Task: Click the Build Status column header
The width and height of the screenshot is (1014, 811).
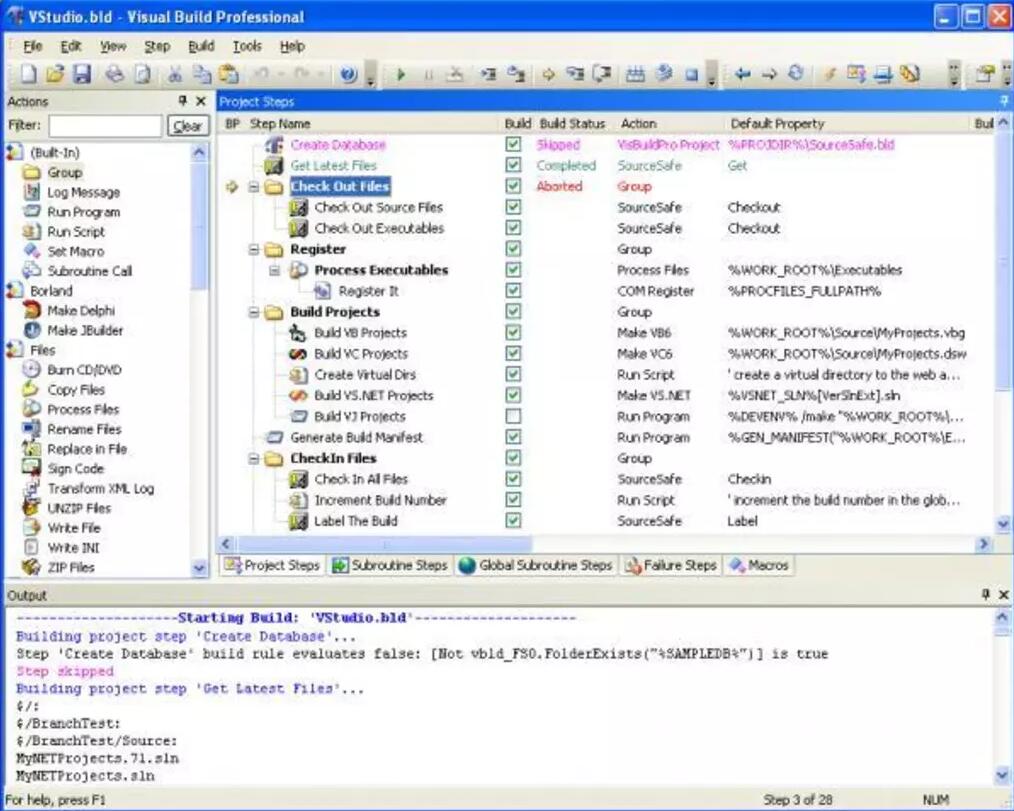Action: (572, 124)
